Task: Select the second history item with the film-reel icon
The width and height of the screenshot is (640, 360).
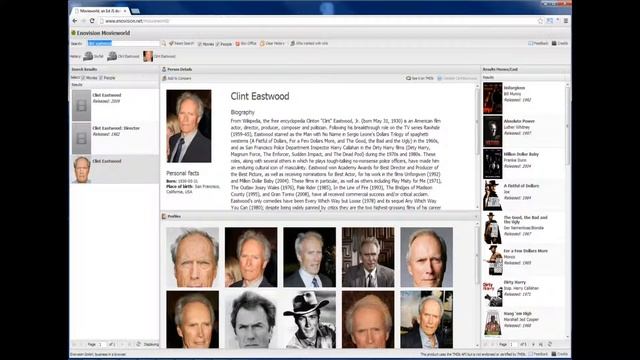Action: click(123, 56)
